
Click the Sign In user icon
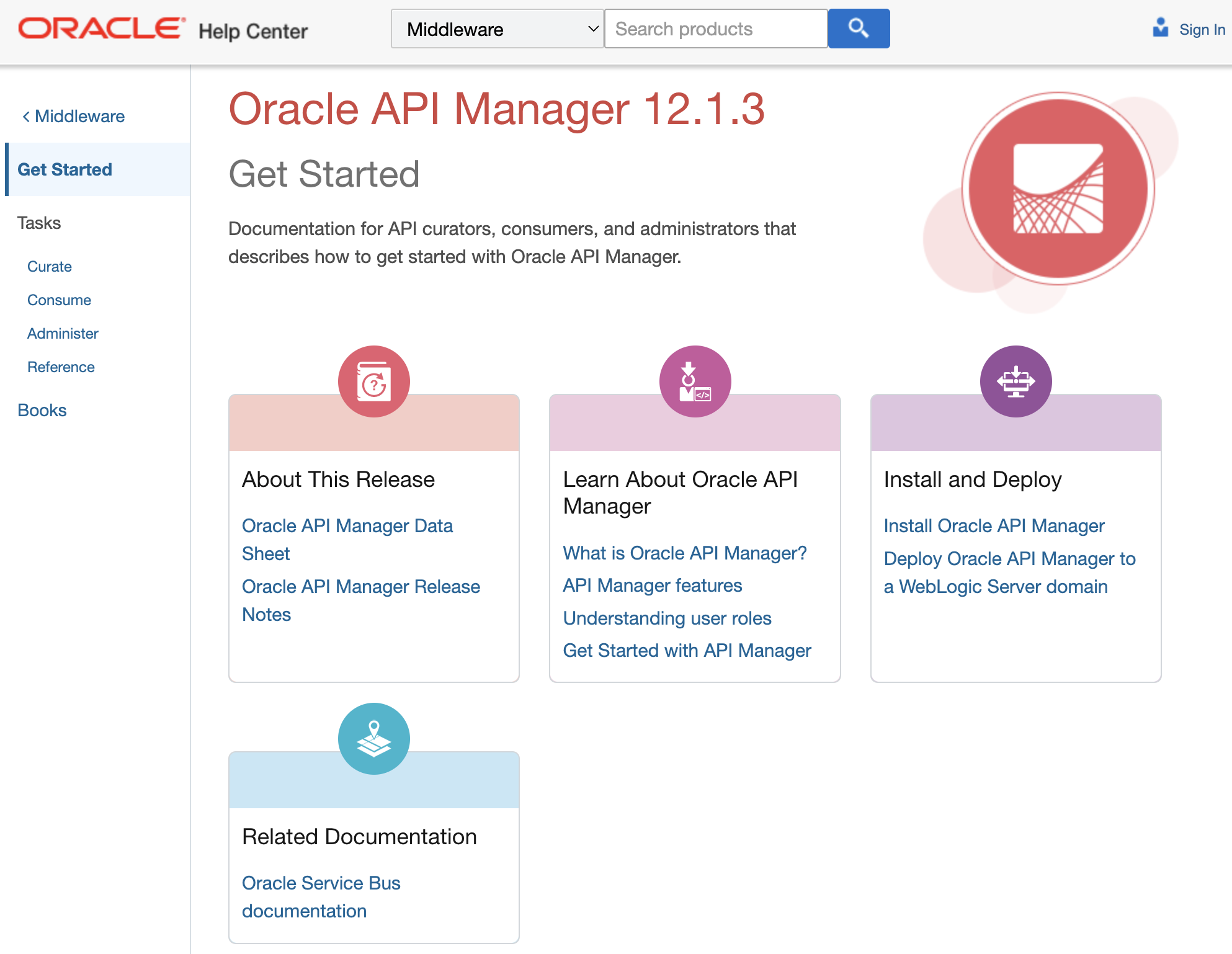[1160, 28]
